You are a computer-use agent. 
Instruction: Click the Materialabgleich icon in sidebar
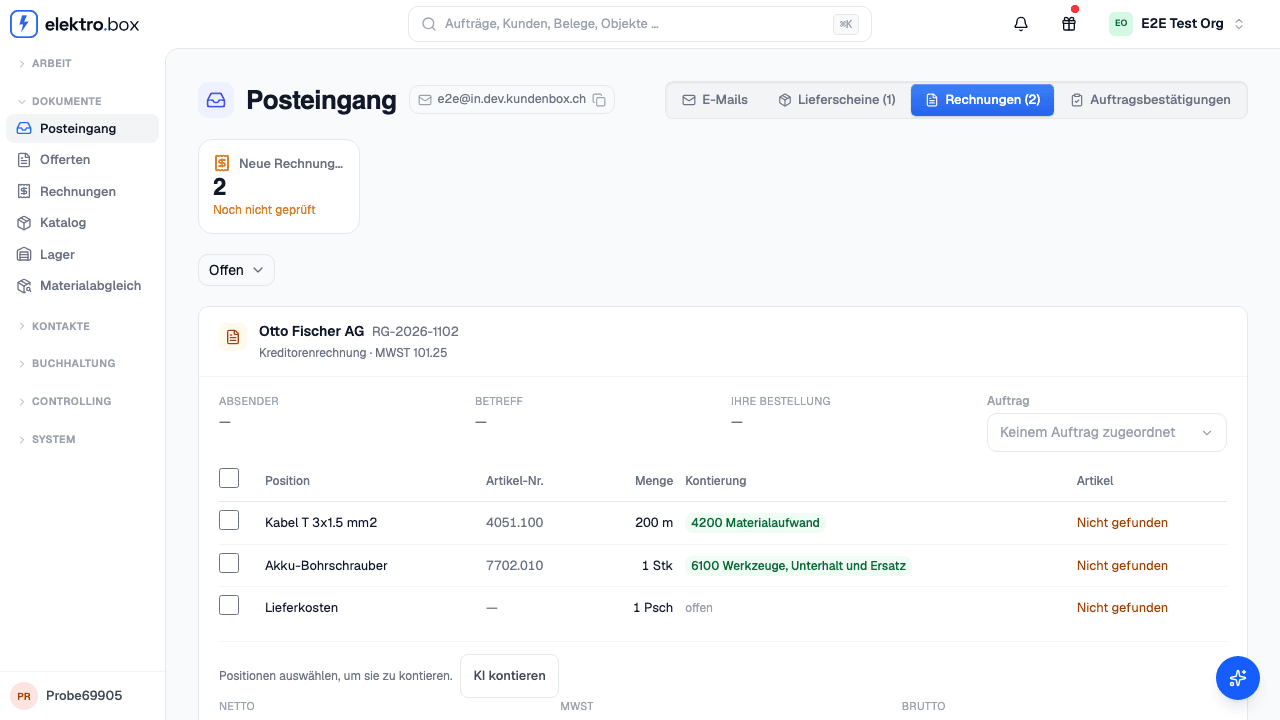pos(24,286)
